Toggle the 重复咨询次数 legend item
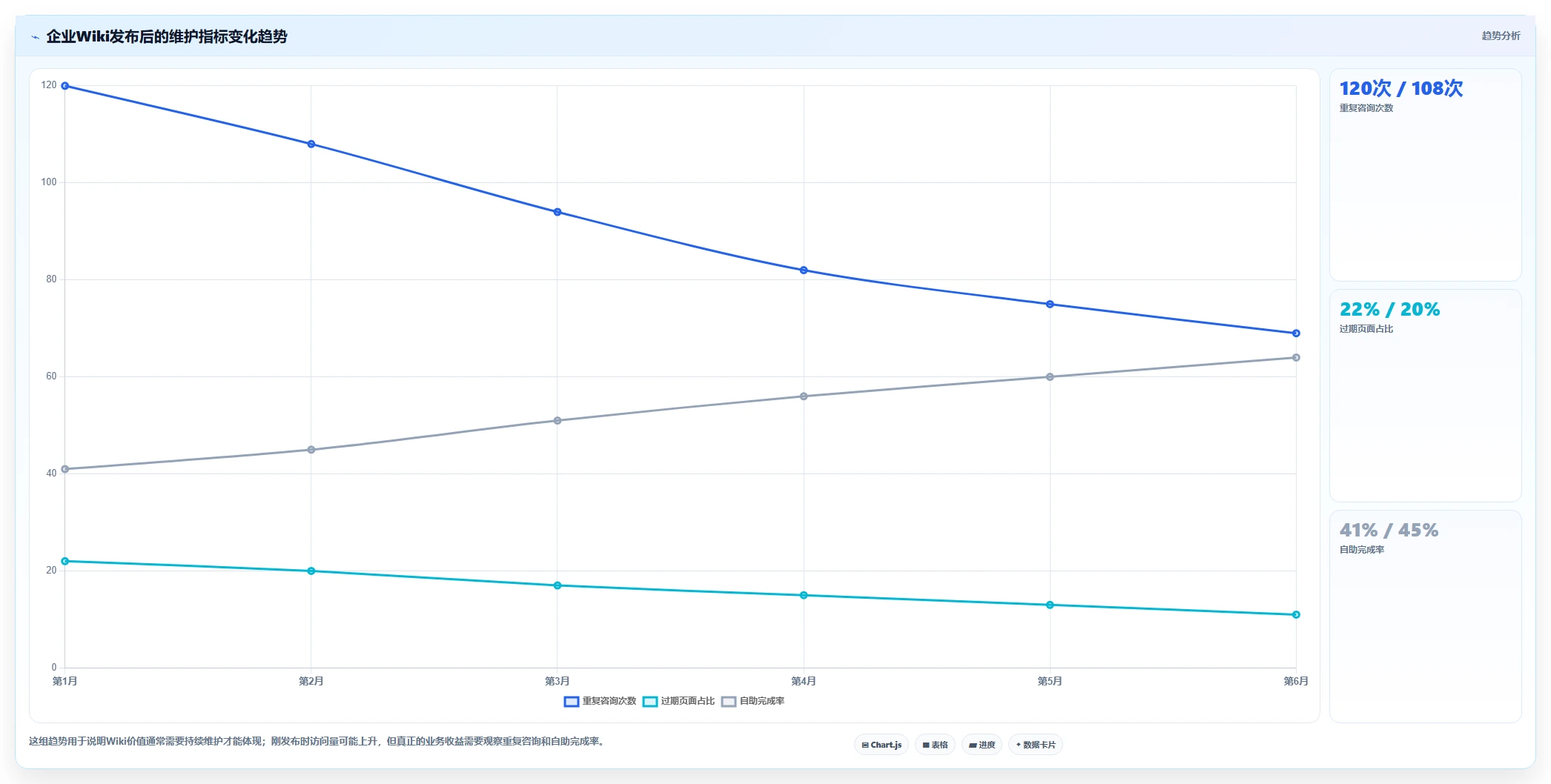The width and height of the screenshot is (1551, 784). tap(601, 701)
